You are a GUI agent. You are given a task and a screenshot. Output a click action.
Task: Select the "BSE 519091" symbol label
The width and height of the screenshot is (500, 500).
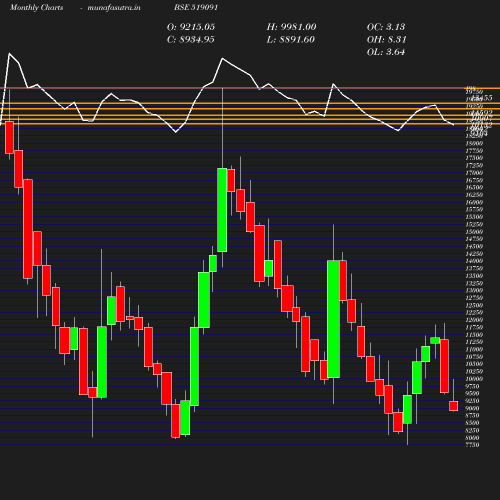(x=196, y=8)
